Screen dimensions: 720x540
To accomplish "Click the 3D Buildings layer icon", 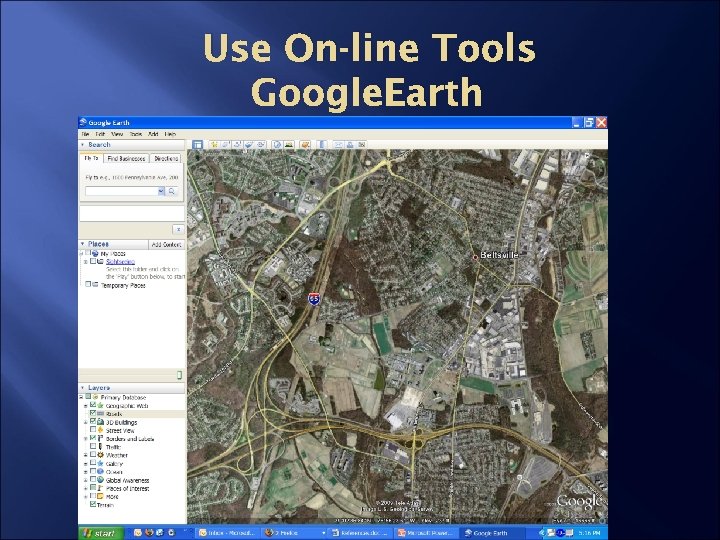I will click(100, 422).
